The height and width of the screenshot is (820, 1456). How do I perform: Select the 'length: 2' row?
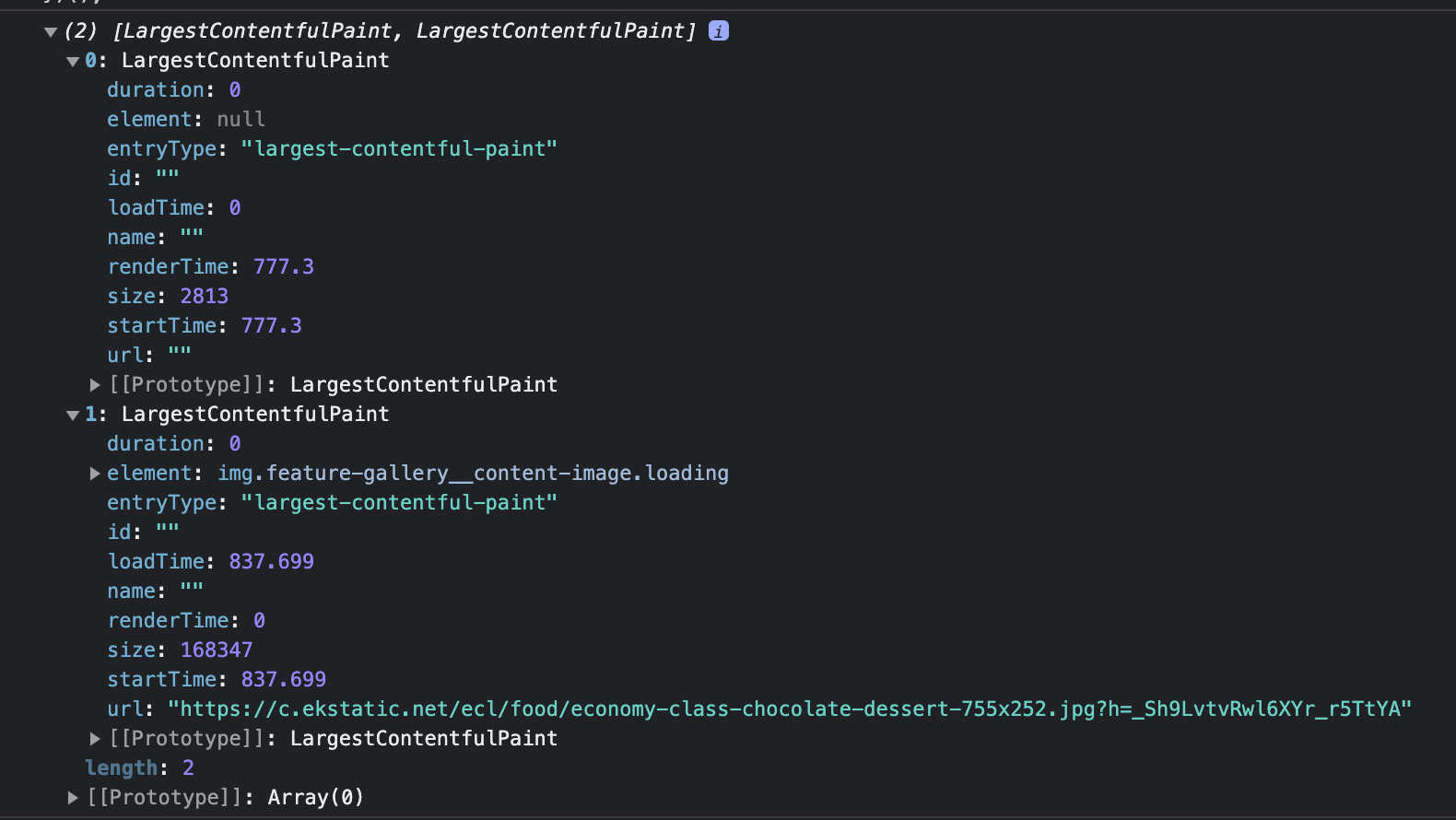[139, 767]
